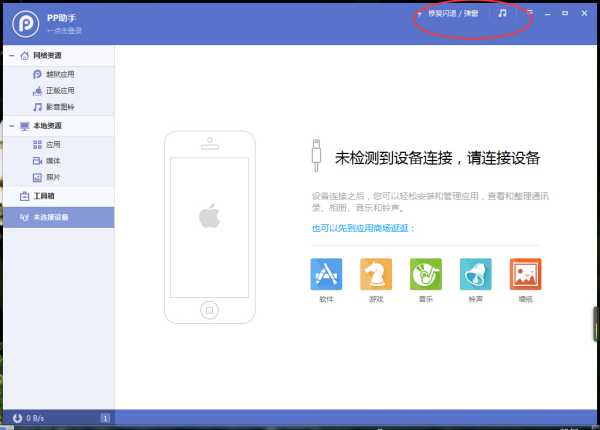Click the small arrow icon before 修复闪退

coord(419,14)
